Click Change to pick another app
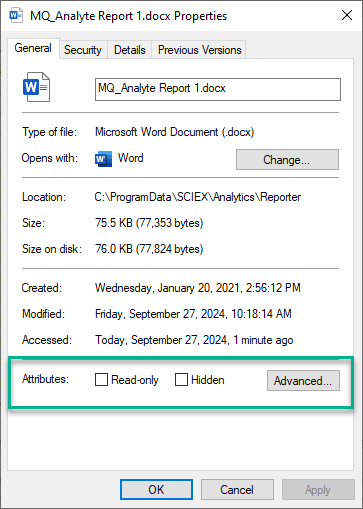Screen dimensions: 363x509 [x=287, y=160]
